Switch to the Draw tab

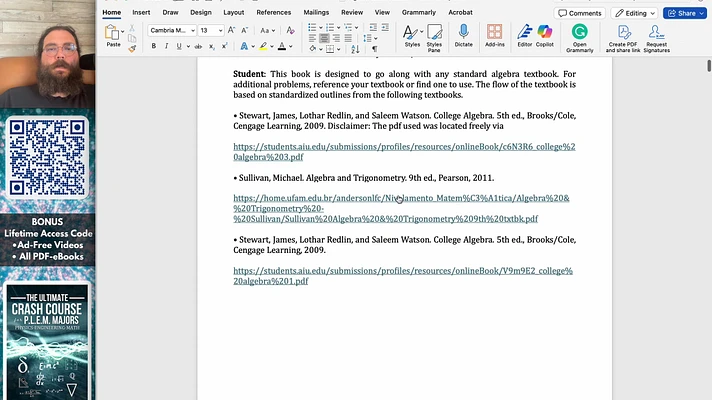click(170, 12)
